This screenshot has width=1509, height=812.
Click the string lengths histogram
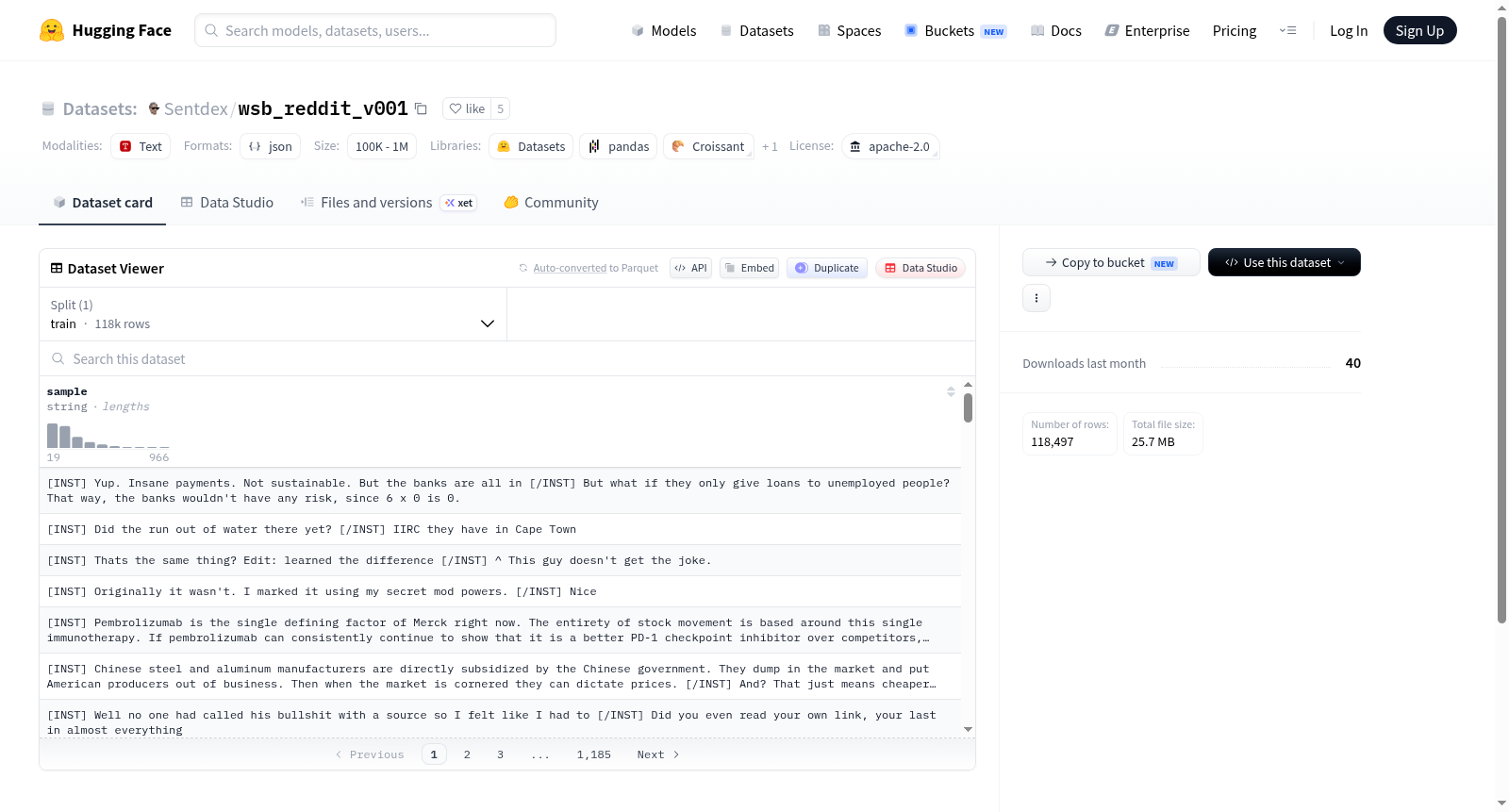[x=108, y=435]
